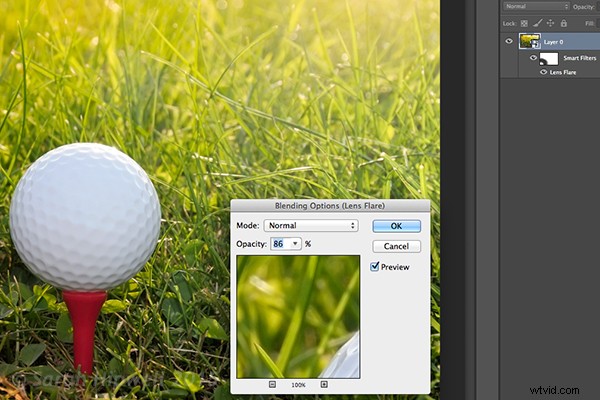This screenshot has width=600, height=400.
Task: Toggle Smart Filters visibility eye
Action: click(x=533, y=58)
